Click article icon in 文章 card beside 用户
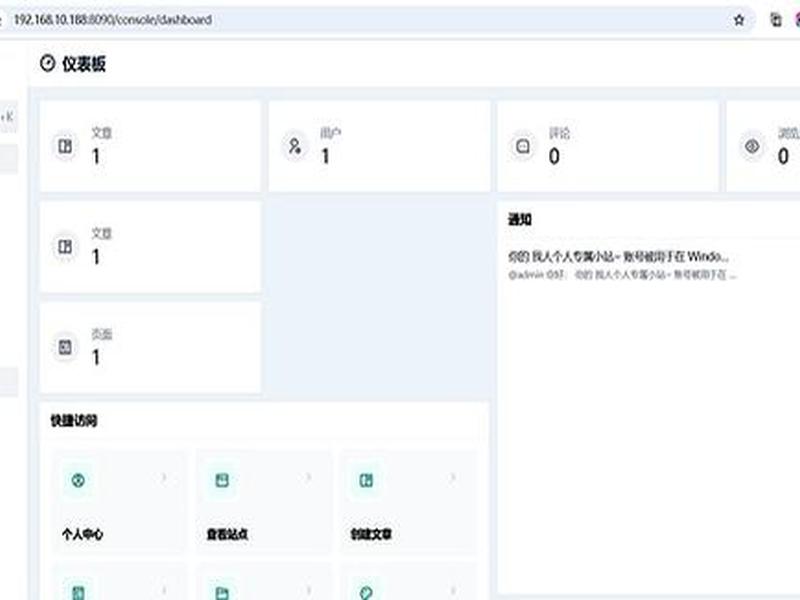 (65, 146)
